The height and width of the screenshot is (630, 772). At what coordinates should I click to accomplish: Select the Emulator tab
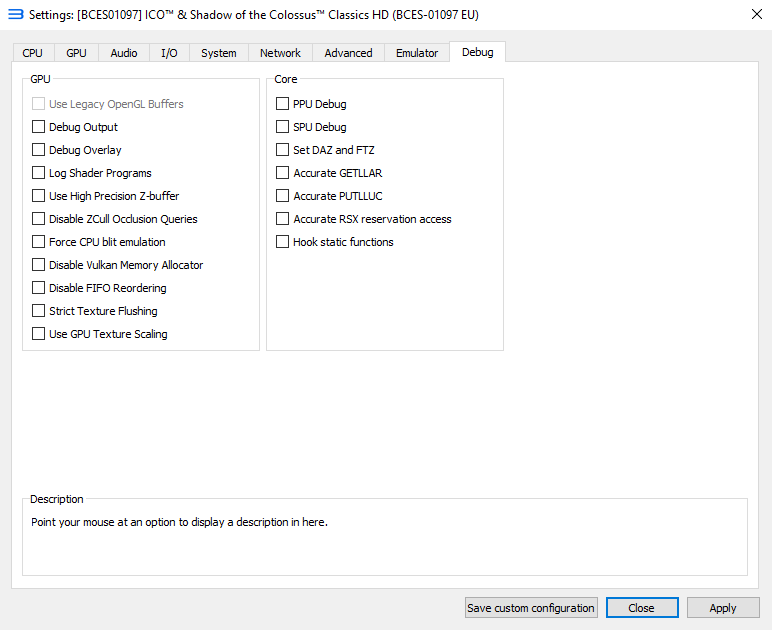point(417,53)
